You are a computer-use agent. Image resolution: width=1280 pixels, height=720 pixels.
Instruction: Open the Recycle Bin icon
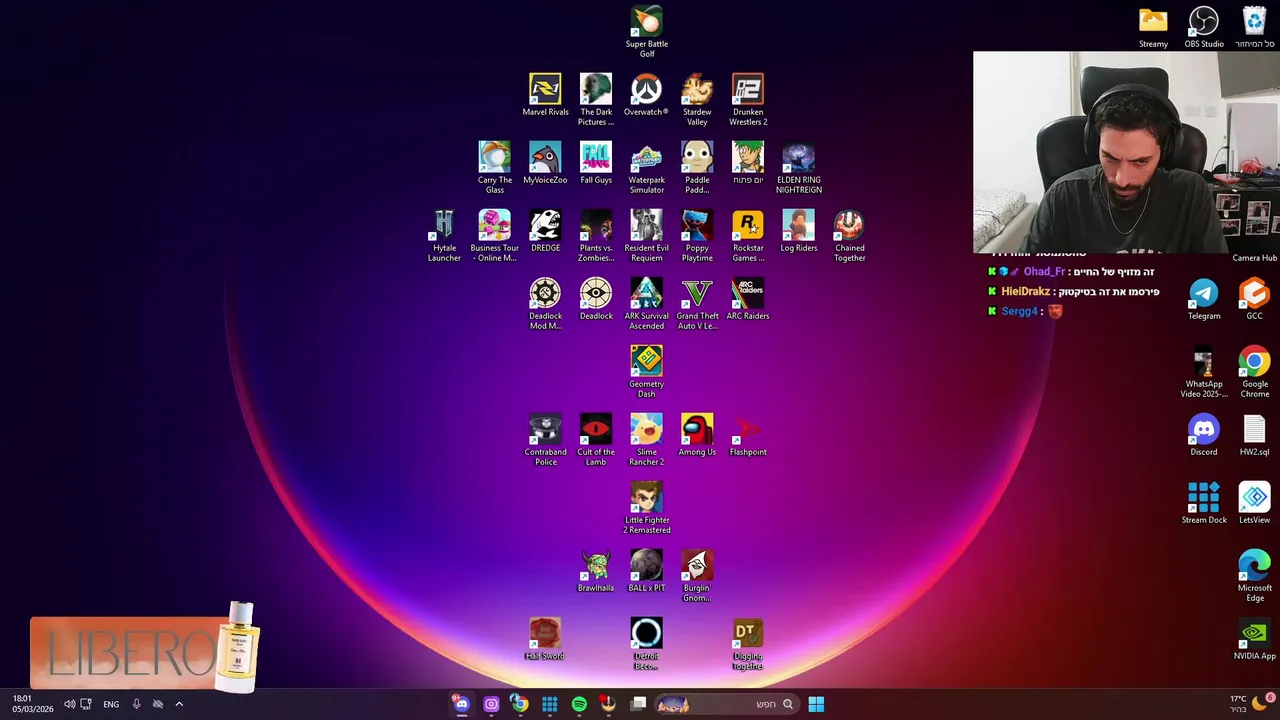(x=1254, y=27)
